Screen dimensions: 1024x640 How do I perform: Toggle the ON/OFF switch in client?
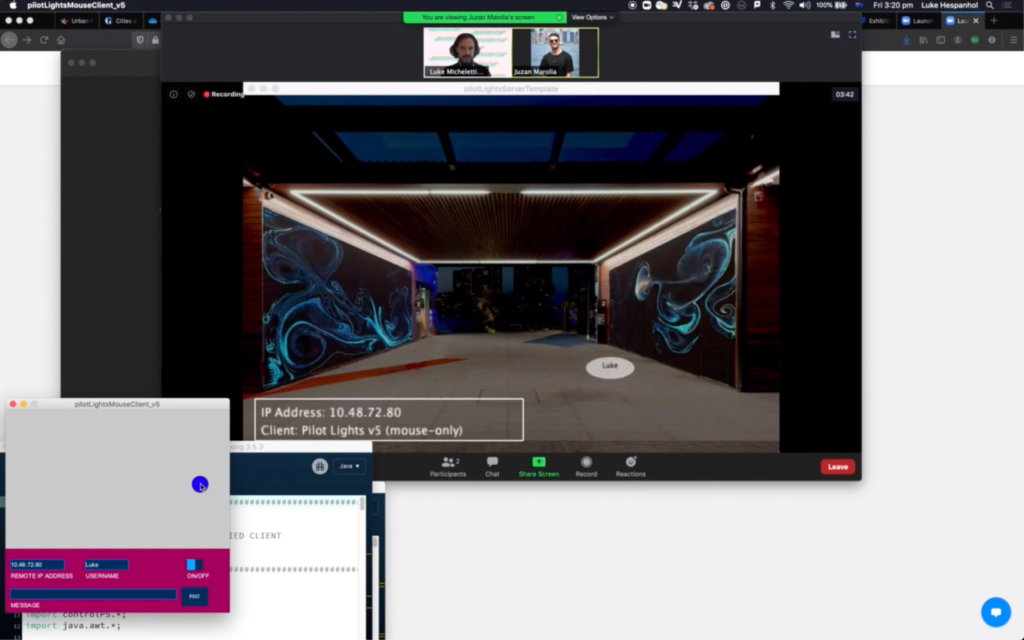tap(195, 565)
